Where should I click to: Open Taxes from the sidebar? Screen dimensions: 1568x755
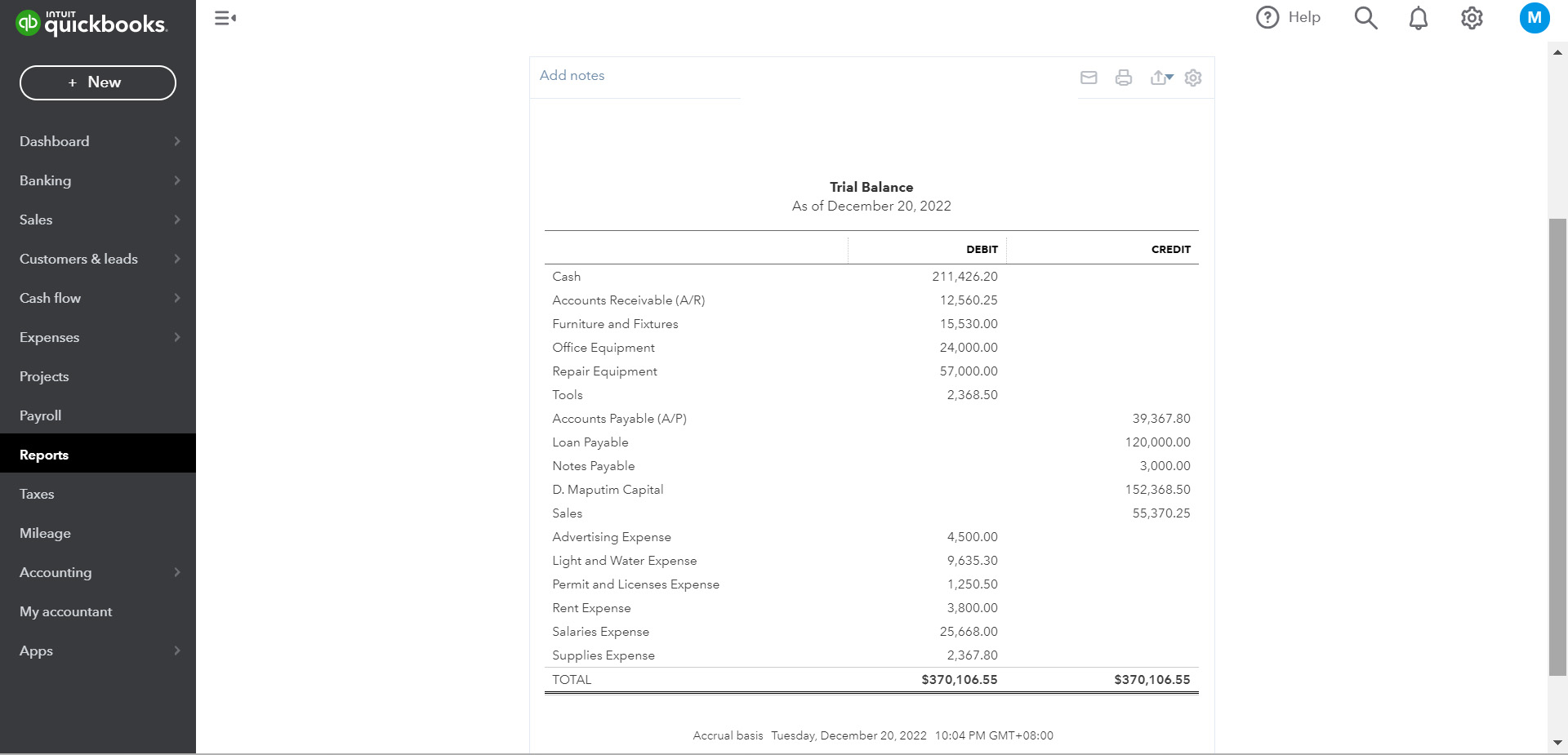[x=37, y=494]
